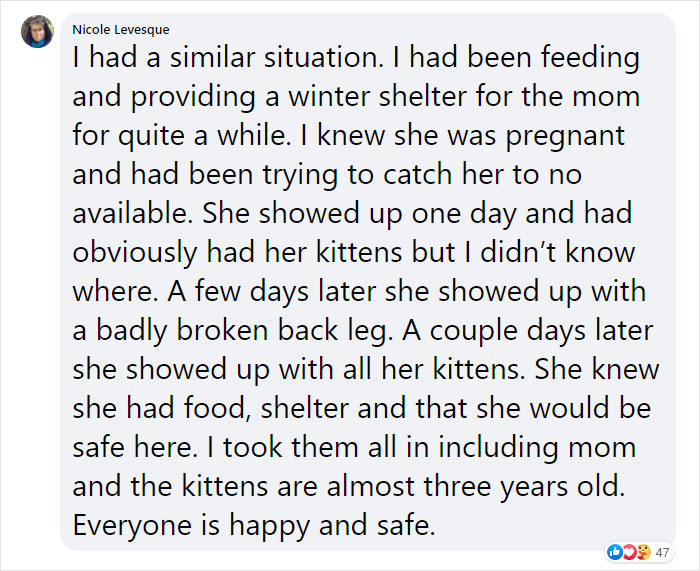Click the Care hug emoji reaction icon
The width and height of the screenshot is (700, 571).
pyautogui.click(x=642, y=551)
